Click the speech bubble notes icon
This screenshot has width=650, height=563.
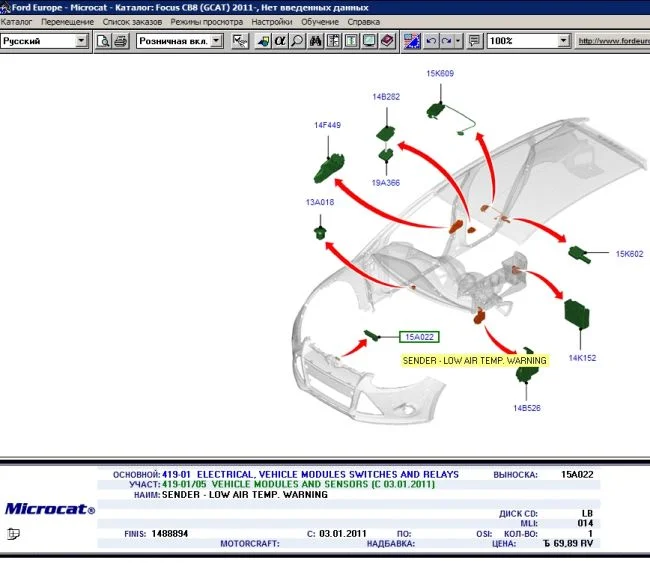[474, 41]
